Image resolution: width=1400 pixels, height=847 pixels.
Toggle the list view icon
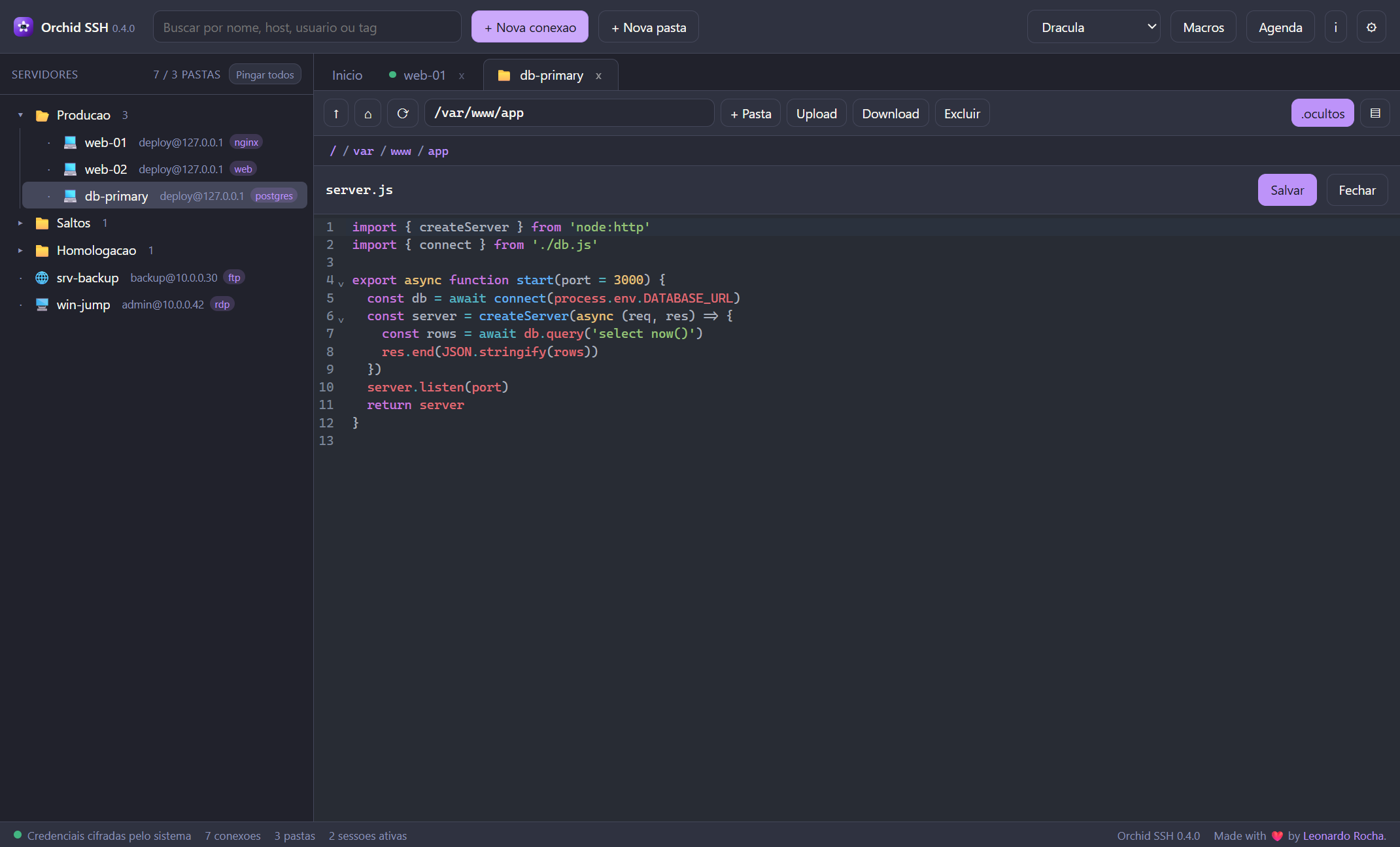pyautogui.click(x=1375, y=113)
